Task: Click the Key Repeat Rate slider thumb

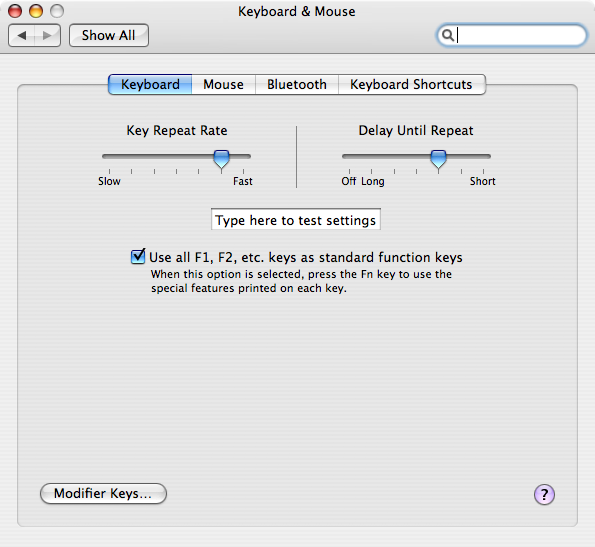Action: click(221, 159)
